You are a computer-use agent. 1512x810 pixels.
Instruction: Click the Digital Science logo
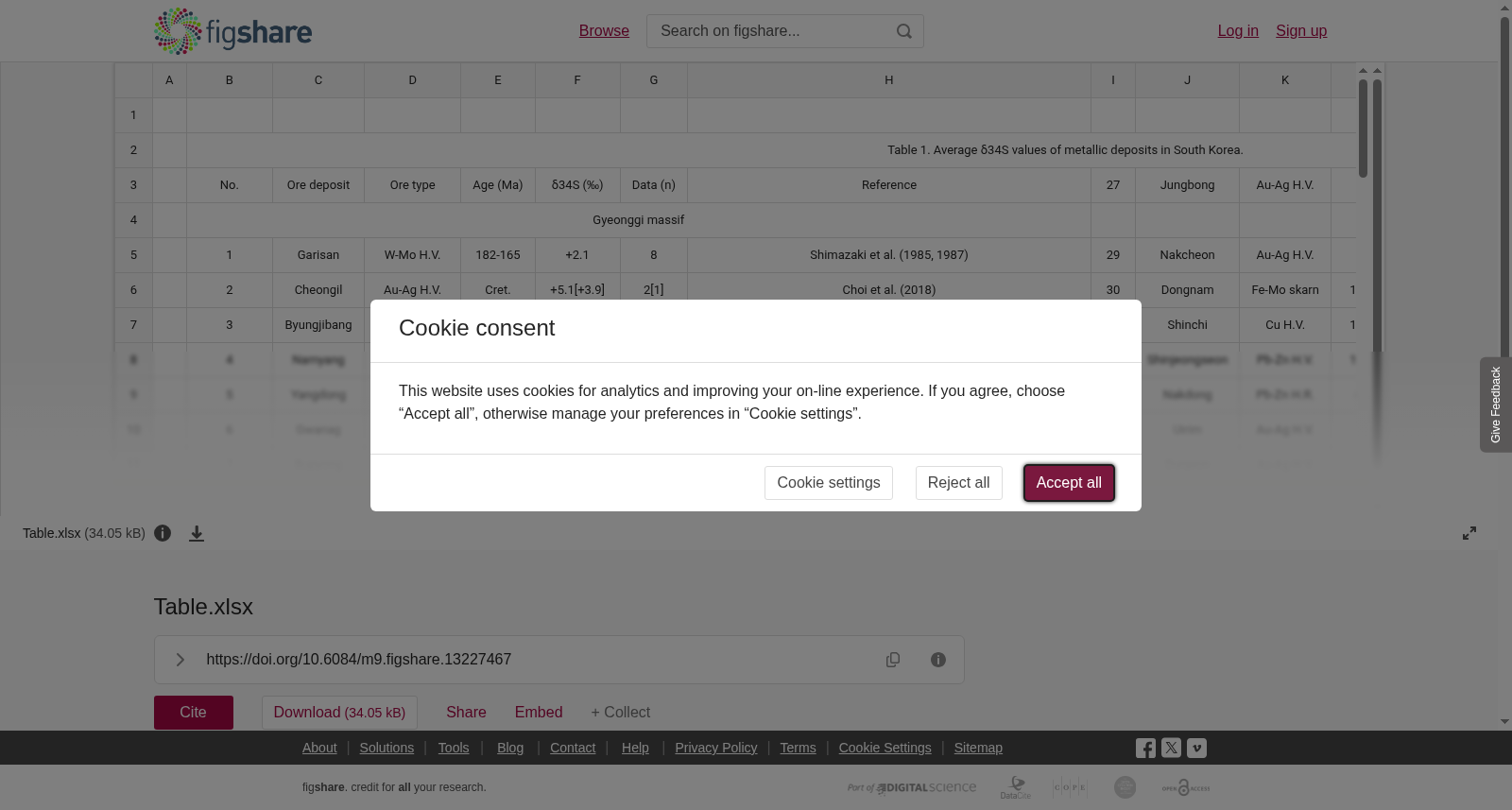tap(912, 787)
